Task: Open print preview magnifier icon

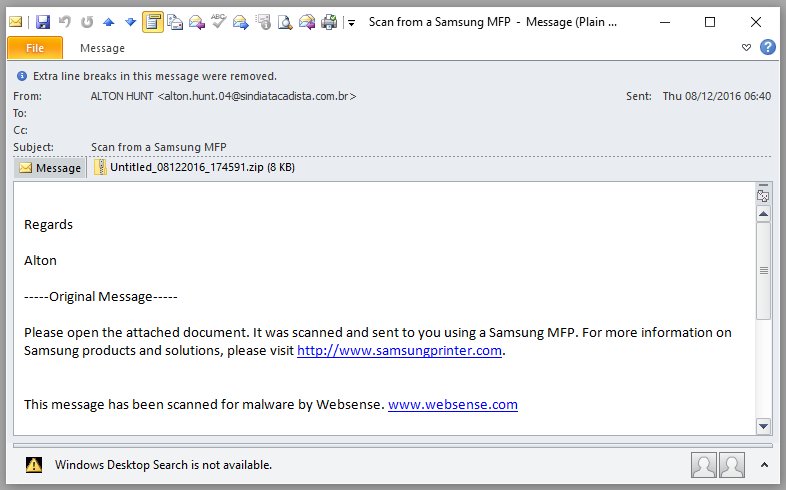Action: pyautogui.click(x=285, y=22)
